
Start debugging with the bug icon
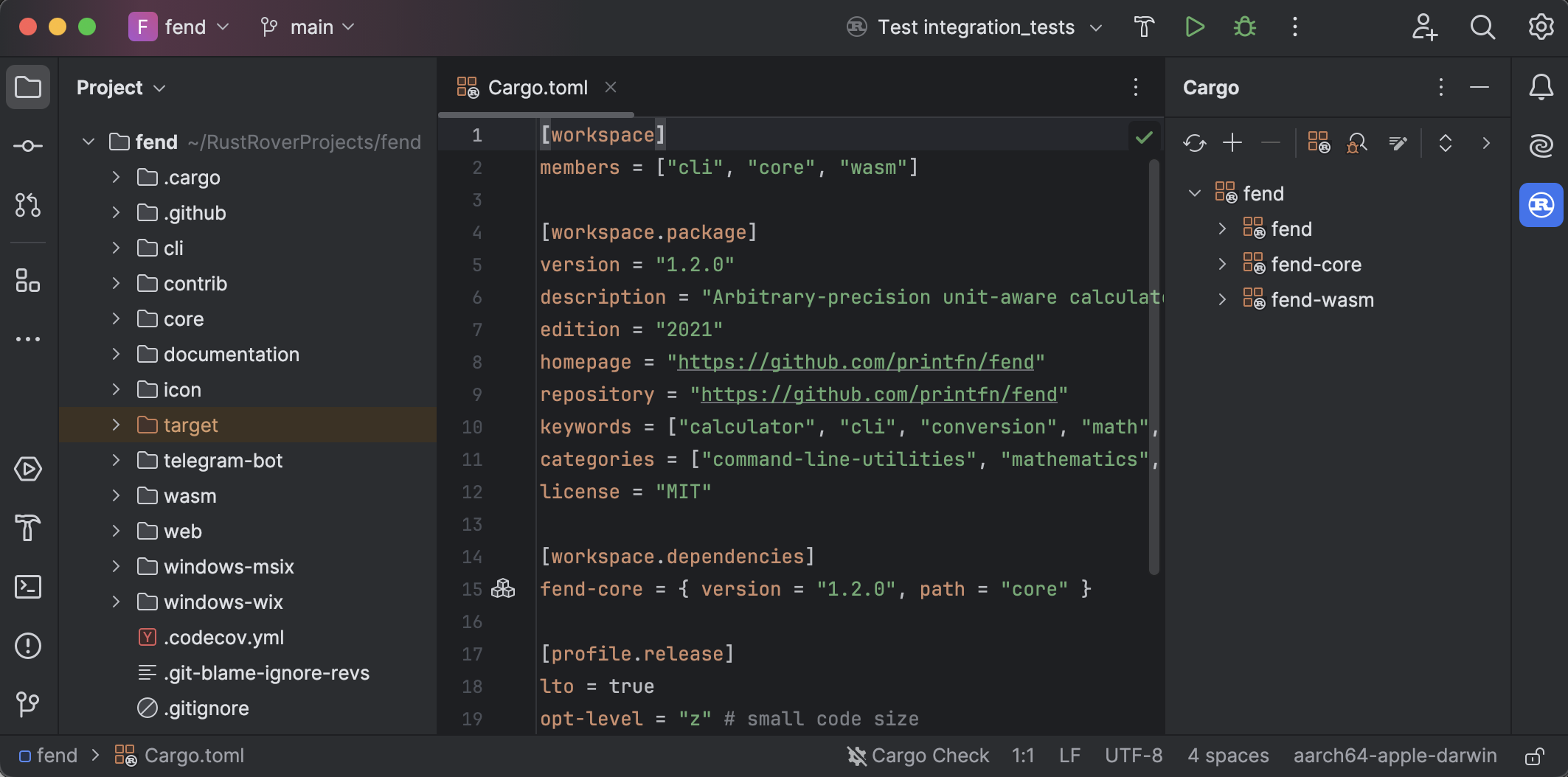click(1244, 27)
